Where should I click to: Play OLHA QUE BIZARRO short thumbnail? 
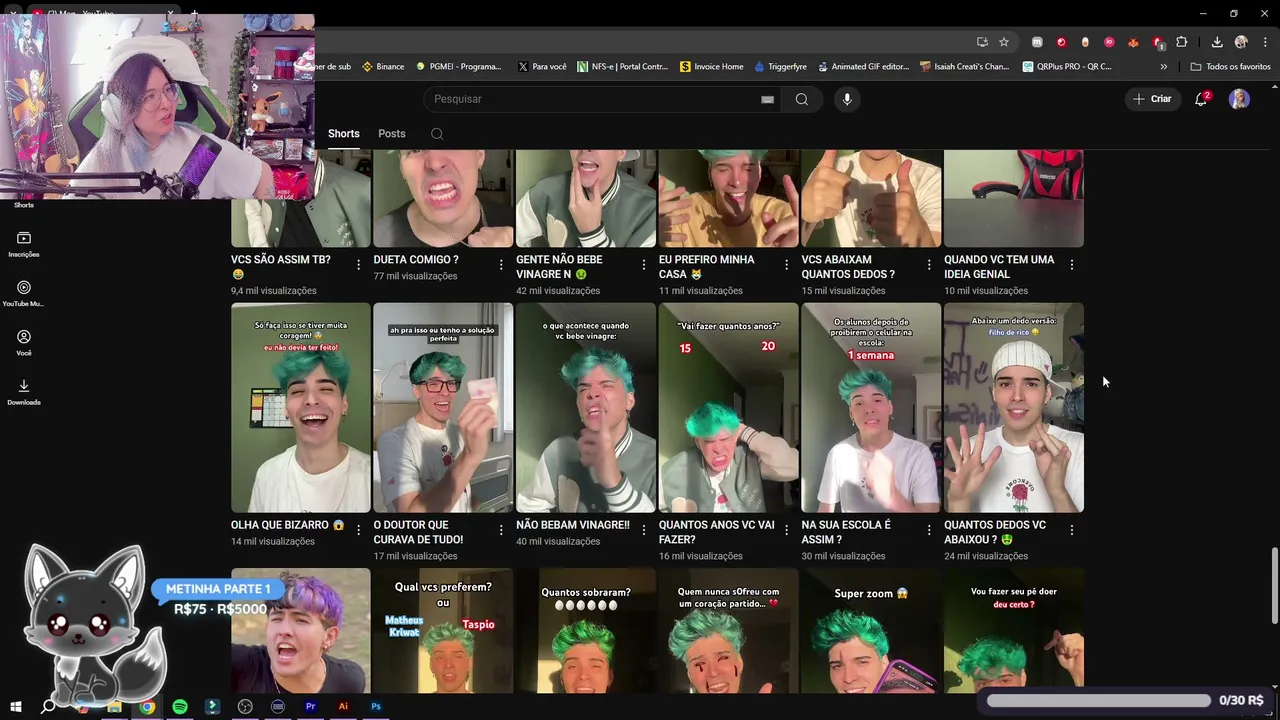[301, 408]
